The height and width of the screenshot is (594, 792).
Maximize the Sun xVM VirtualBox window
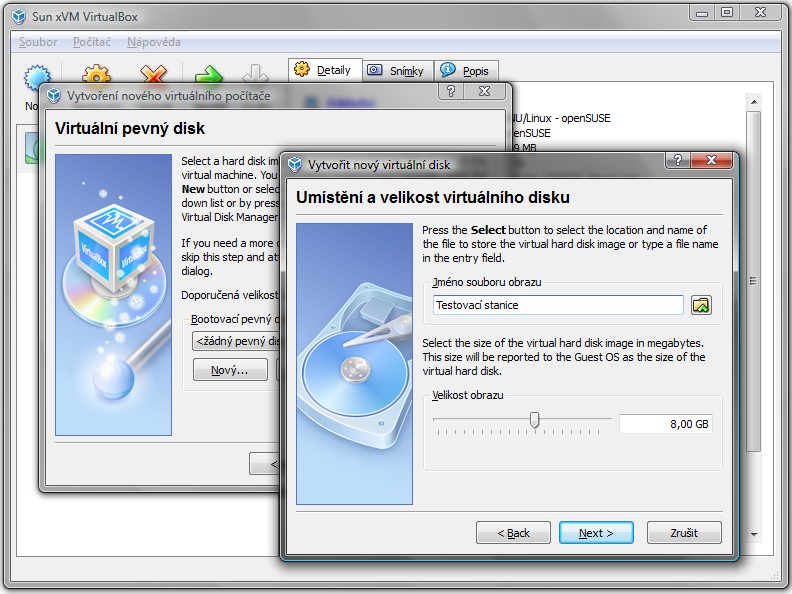(727, 12)
